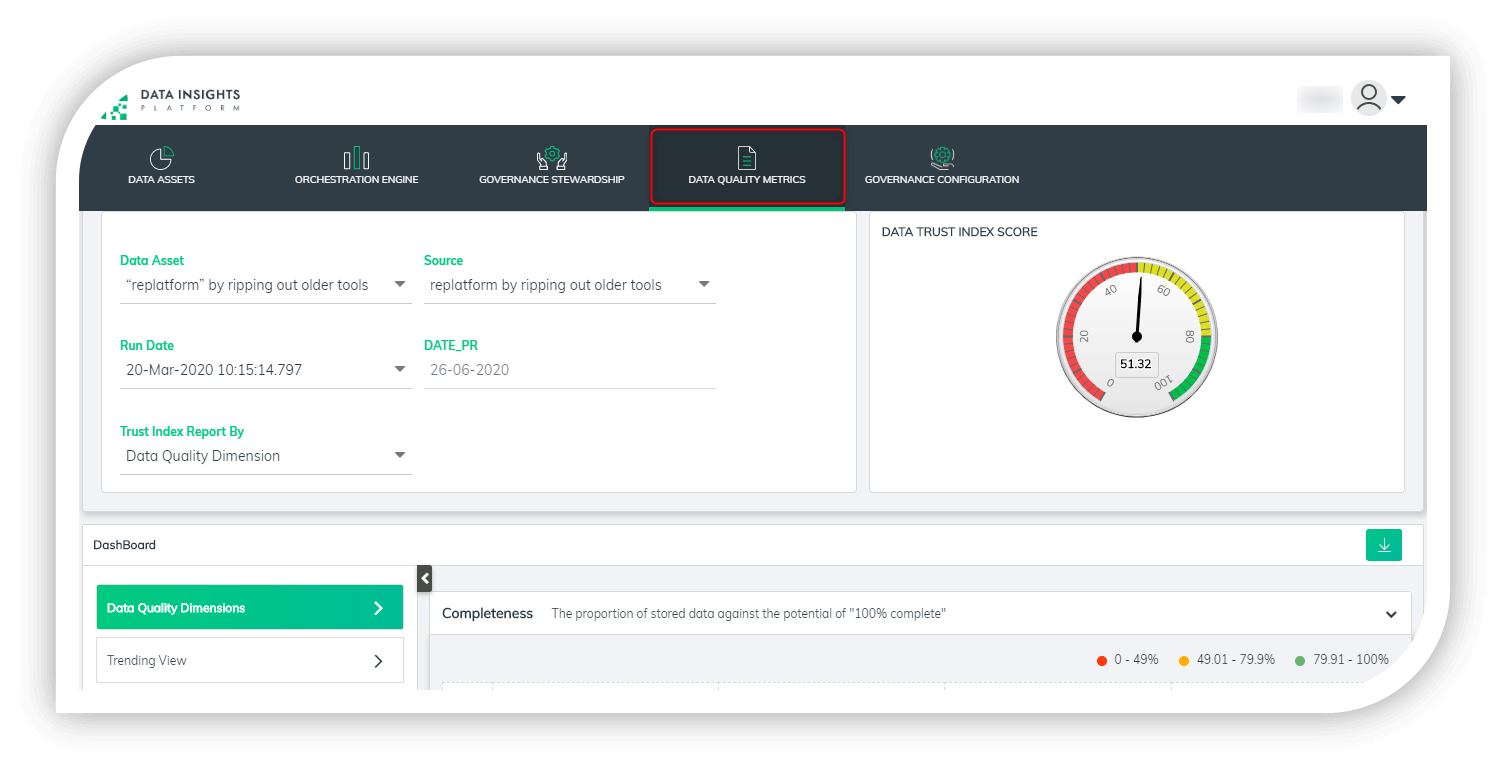Open the Governance Configuration gear icon
Image resolution: width=1506 pixels, height=770 pixels.
[x=941, y=157]
